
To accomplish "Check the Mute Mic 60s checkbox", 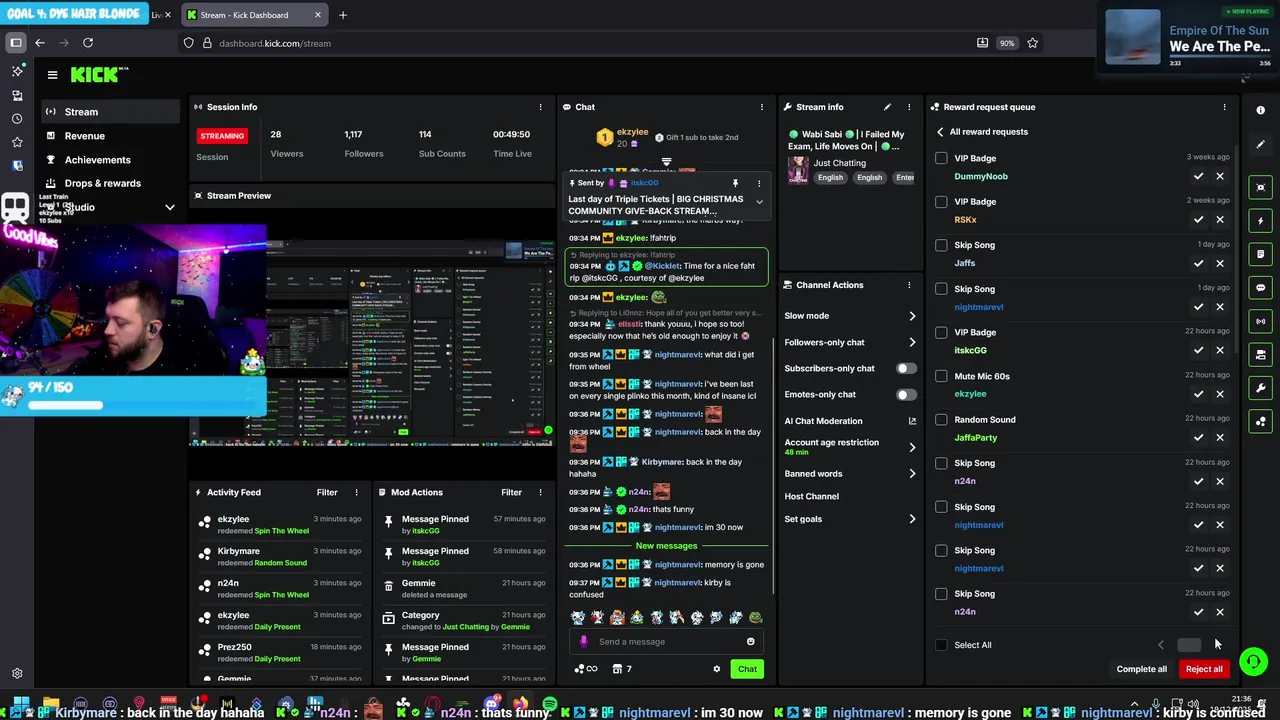I will [x=941, y=376].
